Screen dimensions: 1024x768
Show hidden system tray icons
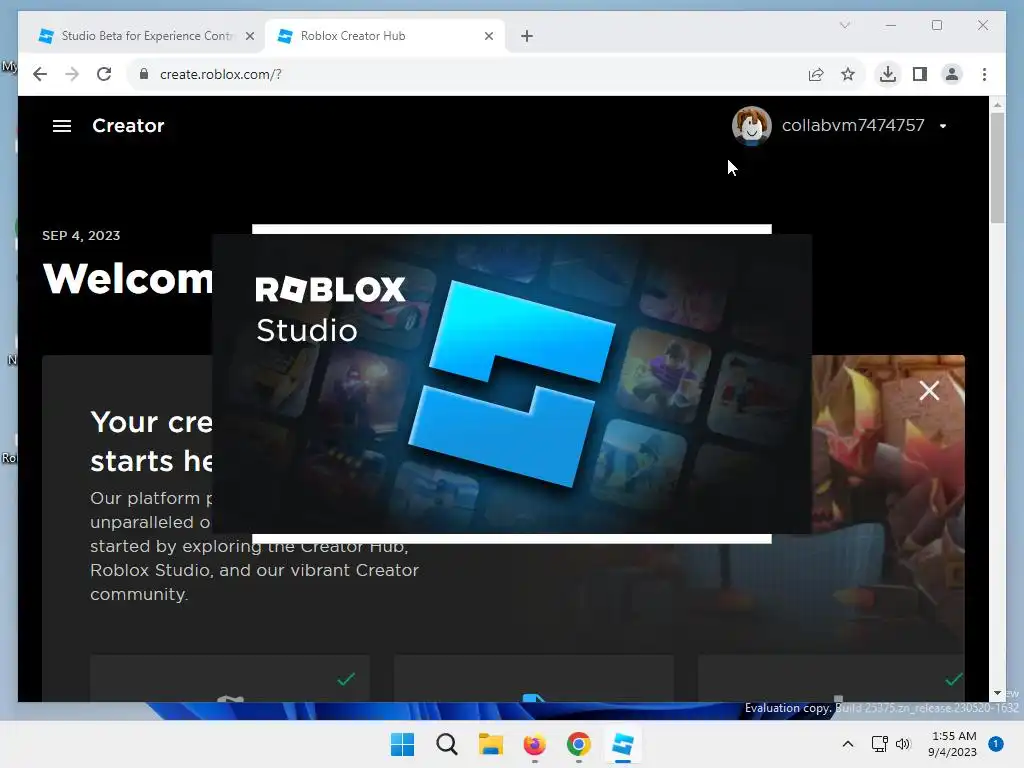pyautogui.click(x=848, y=744)
